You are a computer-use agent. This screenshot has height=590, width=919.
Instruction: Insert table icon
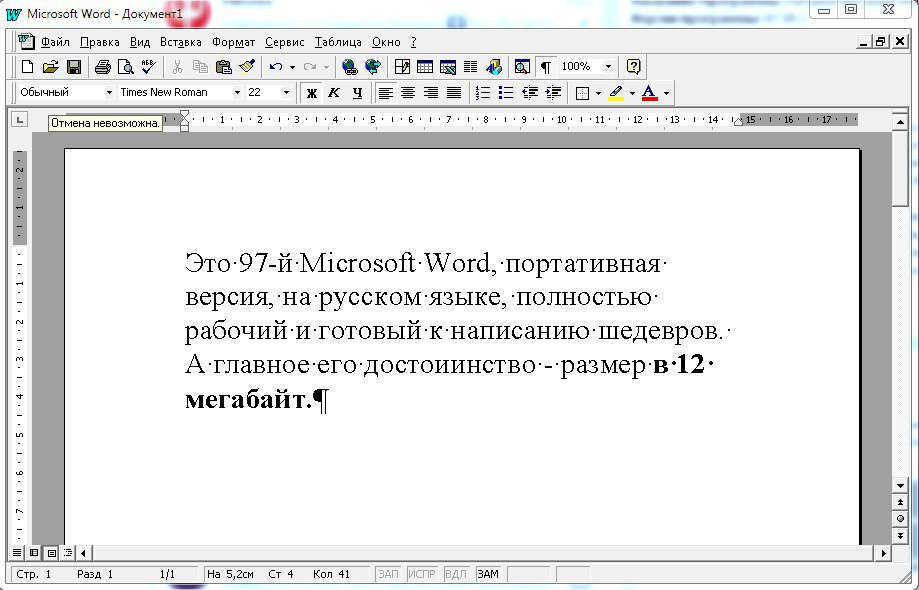click(425, 67)
